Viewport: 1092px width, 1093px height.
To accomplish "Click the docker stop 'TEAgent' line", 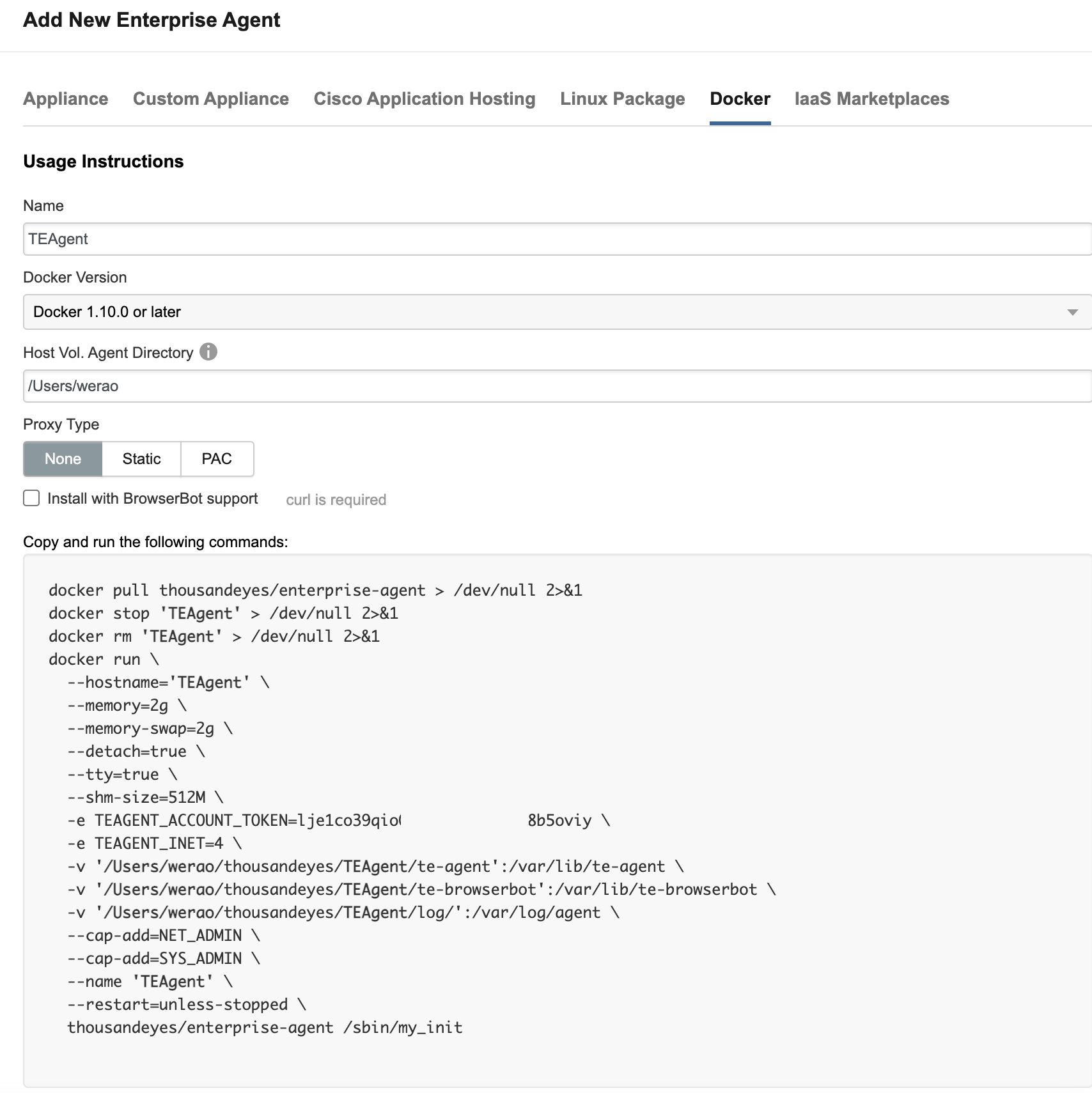I will click(x=224, y=613).
